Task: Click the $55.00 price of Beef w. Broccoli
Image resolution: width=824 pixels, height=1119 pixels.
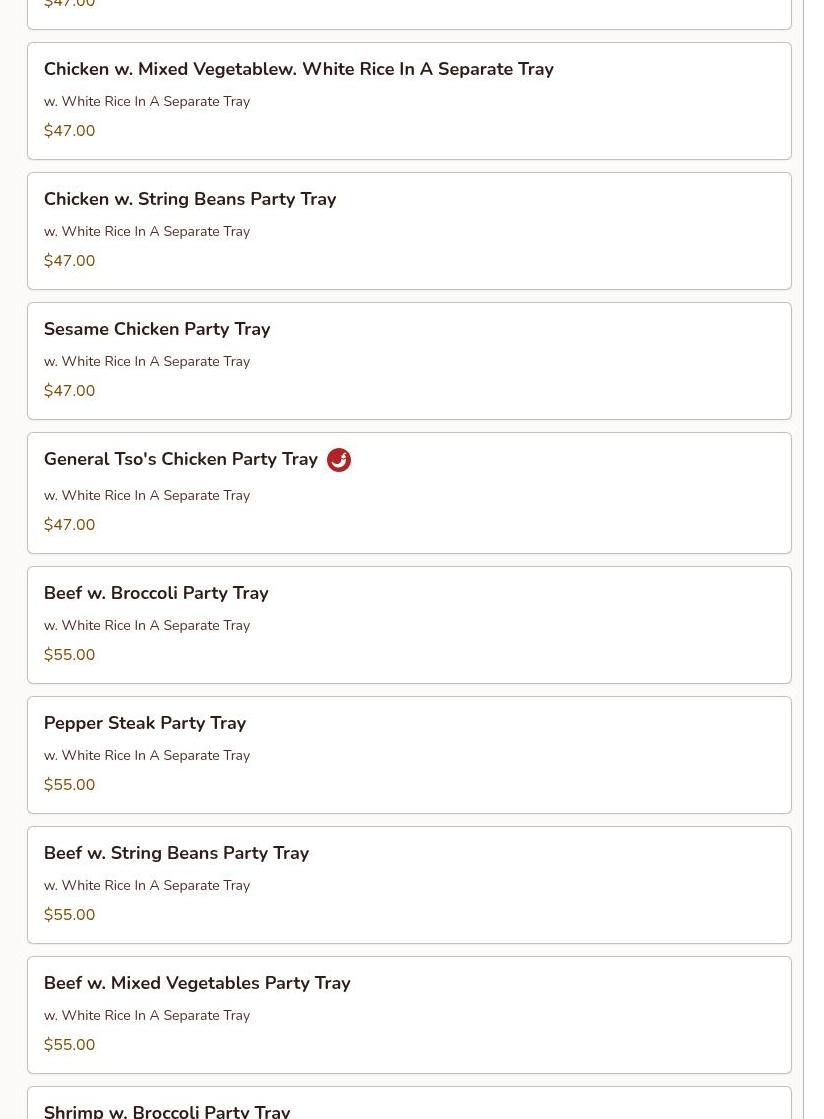Action: click(70, 655)
